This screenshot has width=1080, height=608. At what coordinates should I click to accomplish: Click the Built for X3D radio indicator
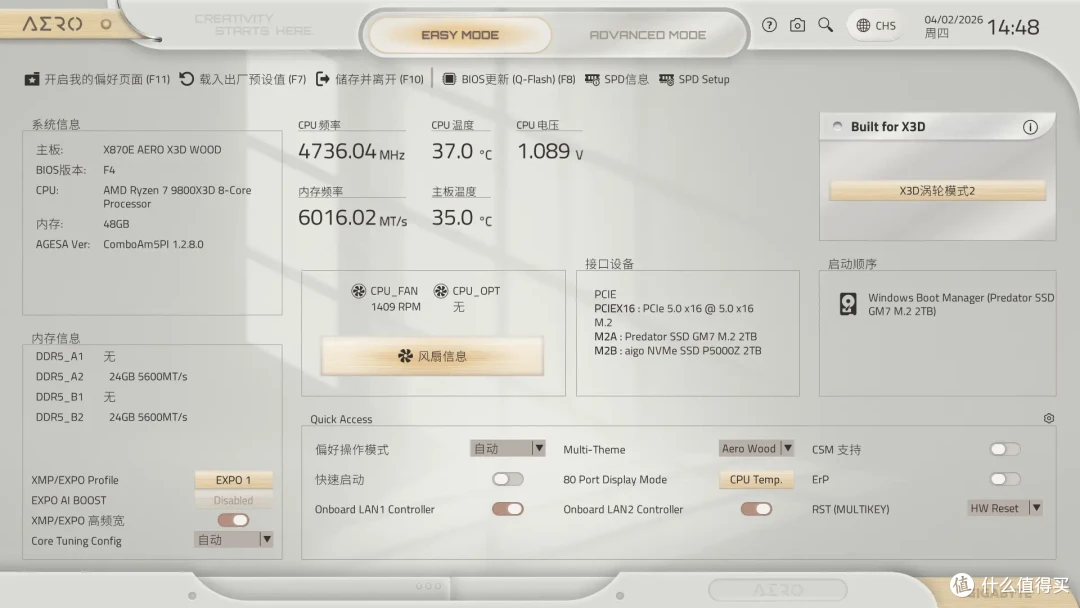pos(838,126)
